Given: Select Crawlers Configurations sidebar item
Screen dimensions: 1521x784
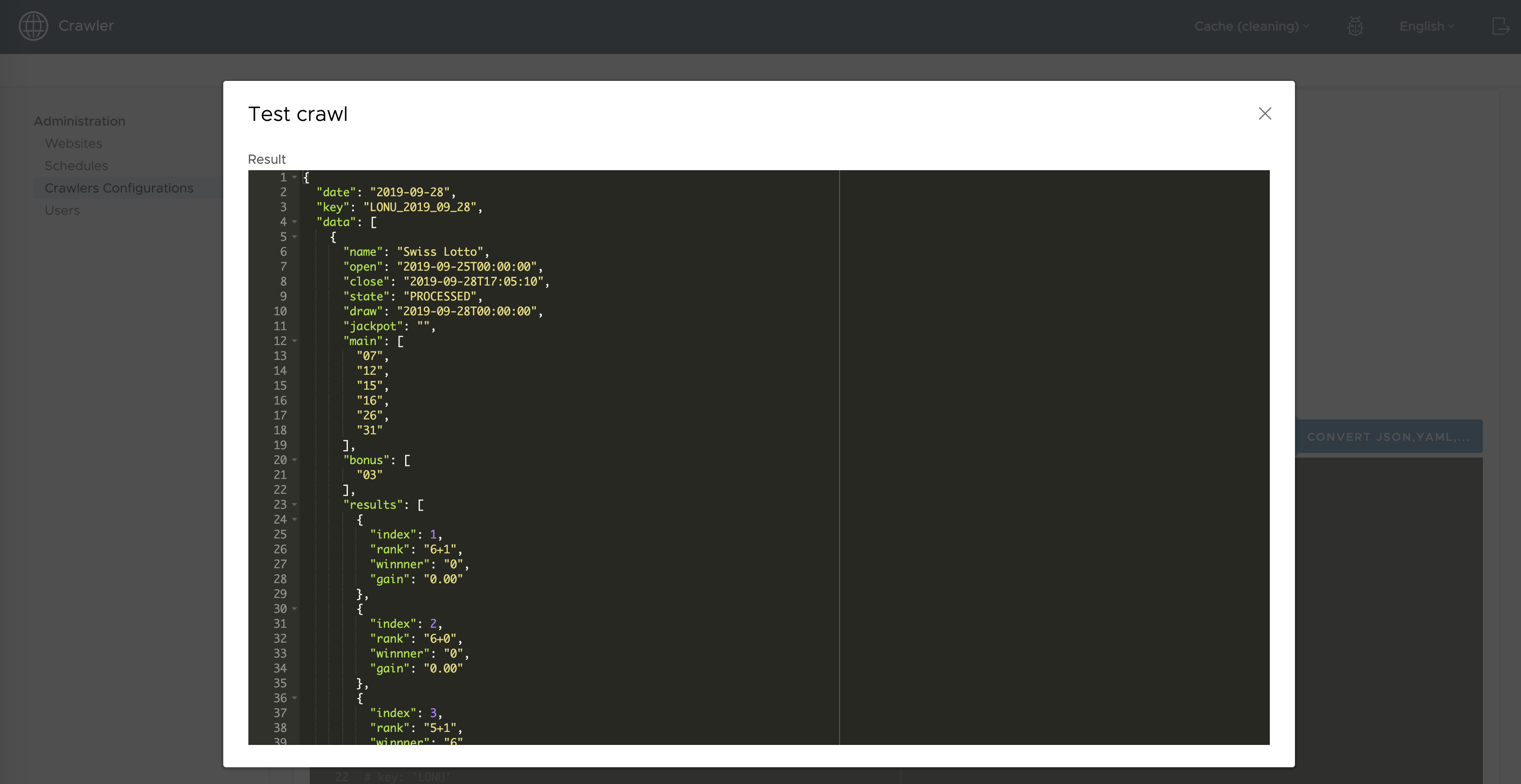Looking at the screenshot, I should (119, 188).
